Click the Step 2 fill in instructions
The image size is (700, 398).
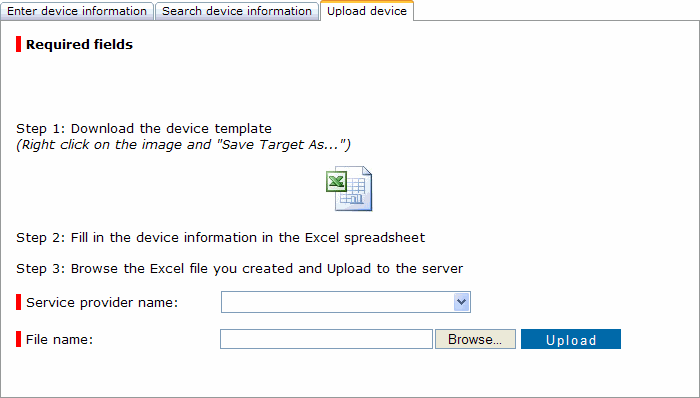tap(221, 237)
